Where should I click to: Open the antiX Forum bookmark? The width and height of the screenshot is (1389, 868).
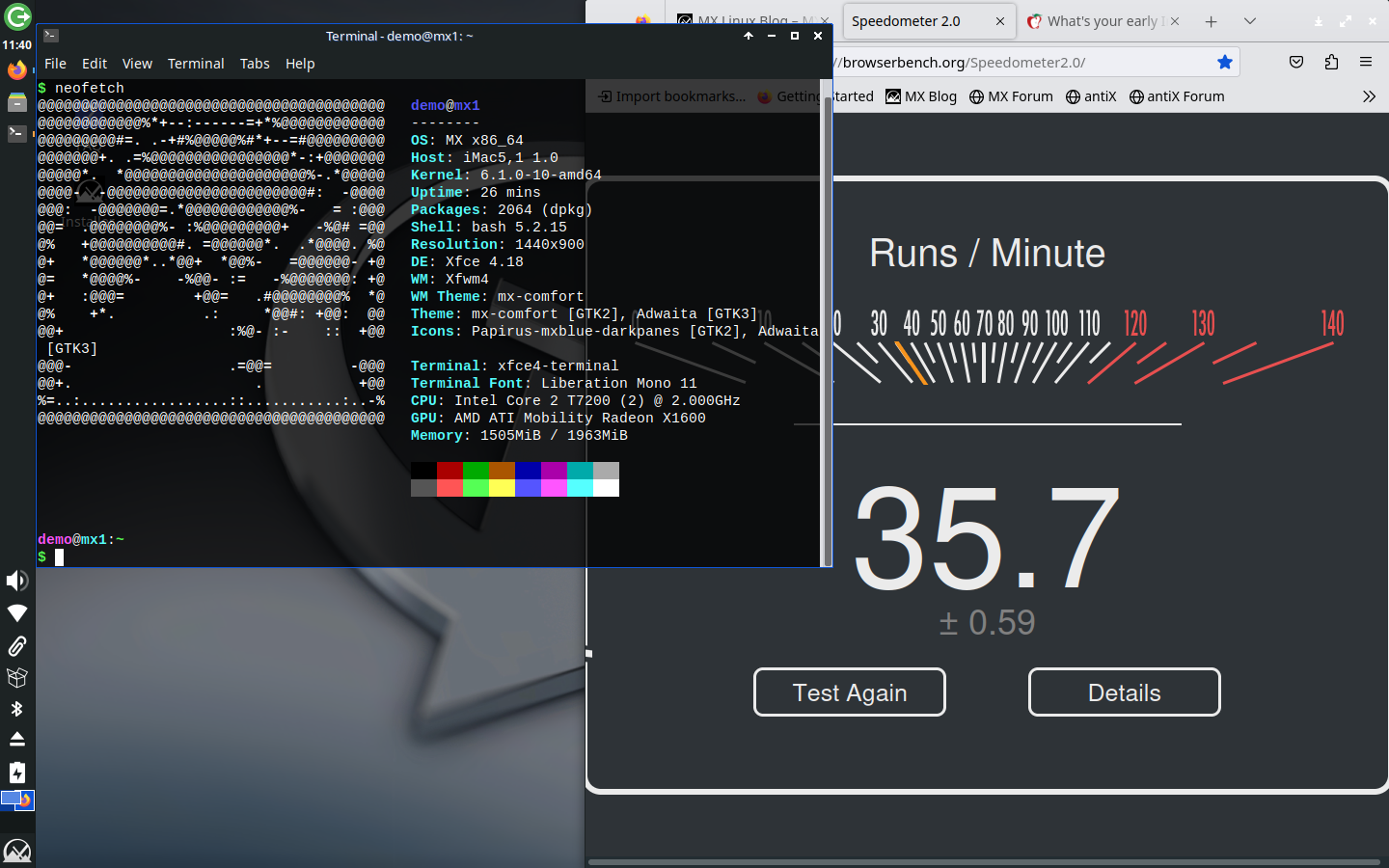[1177, 96]
